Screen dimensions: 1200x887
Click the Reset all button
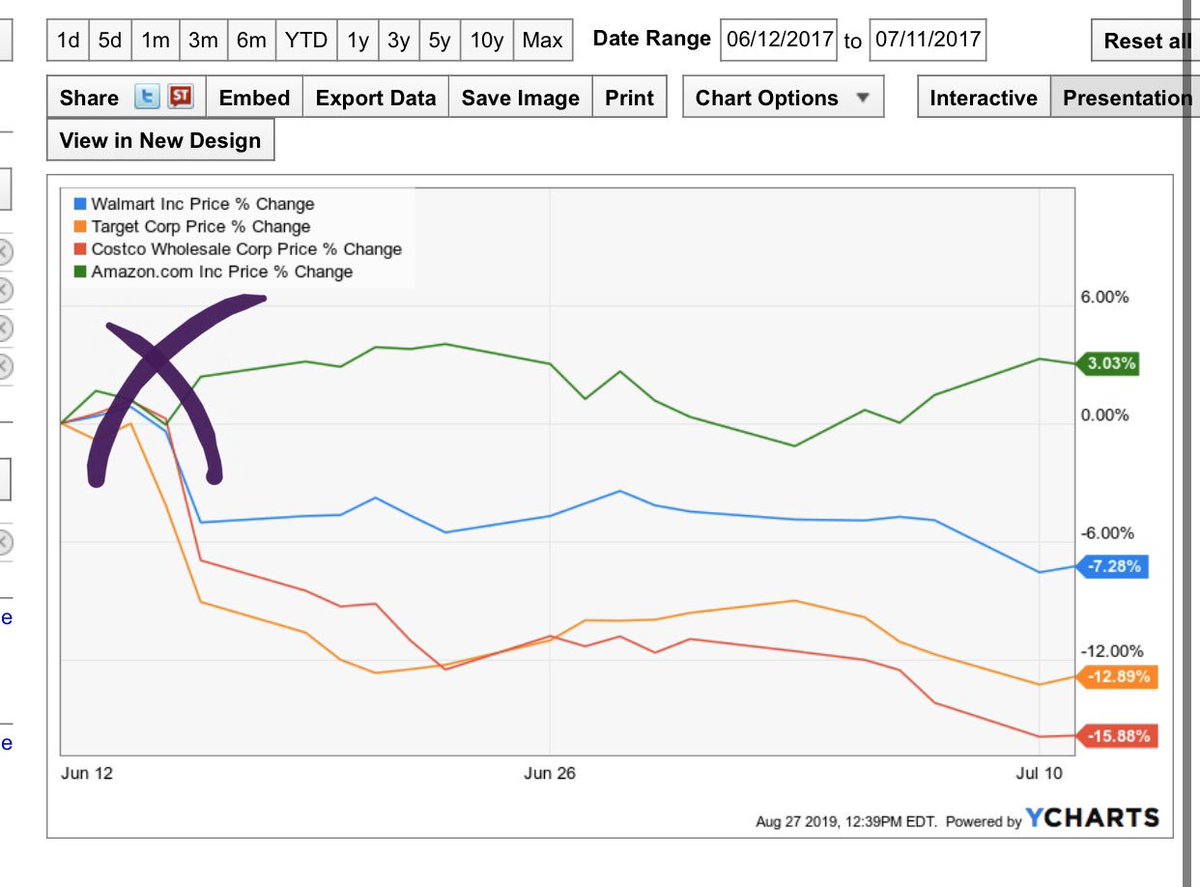coord(1146,41)
